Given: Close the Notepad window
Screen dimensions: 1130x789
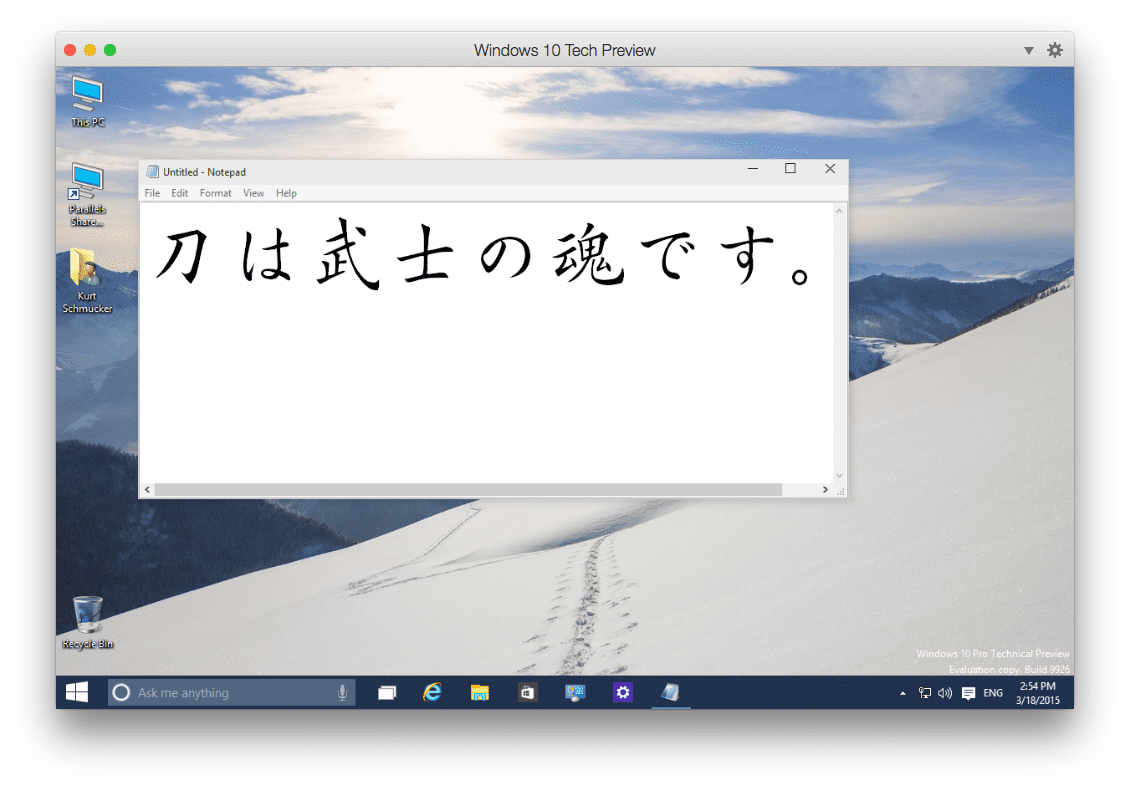Looking at the screenshot, I should pos(830,169).
